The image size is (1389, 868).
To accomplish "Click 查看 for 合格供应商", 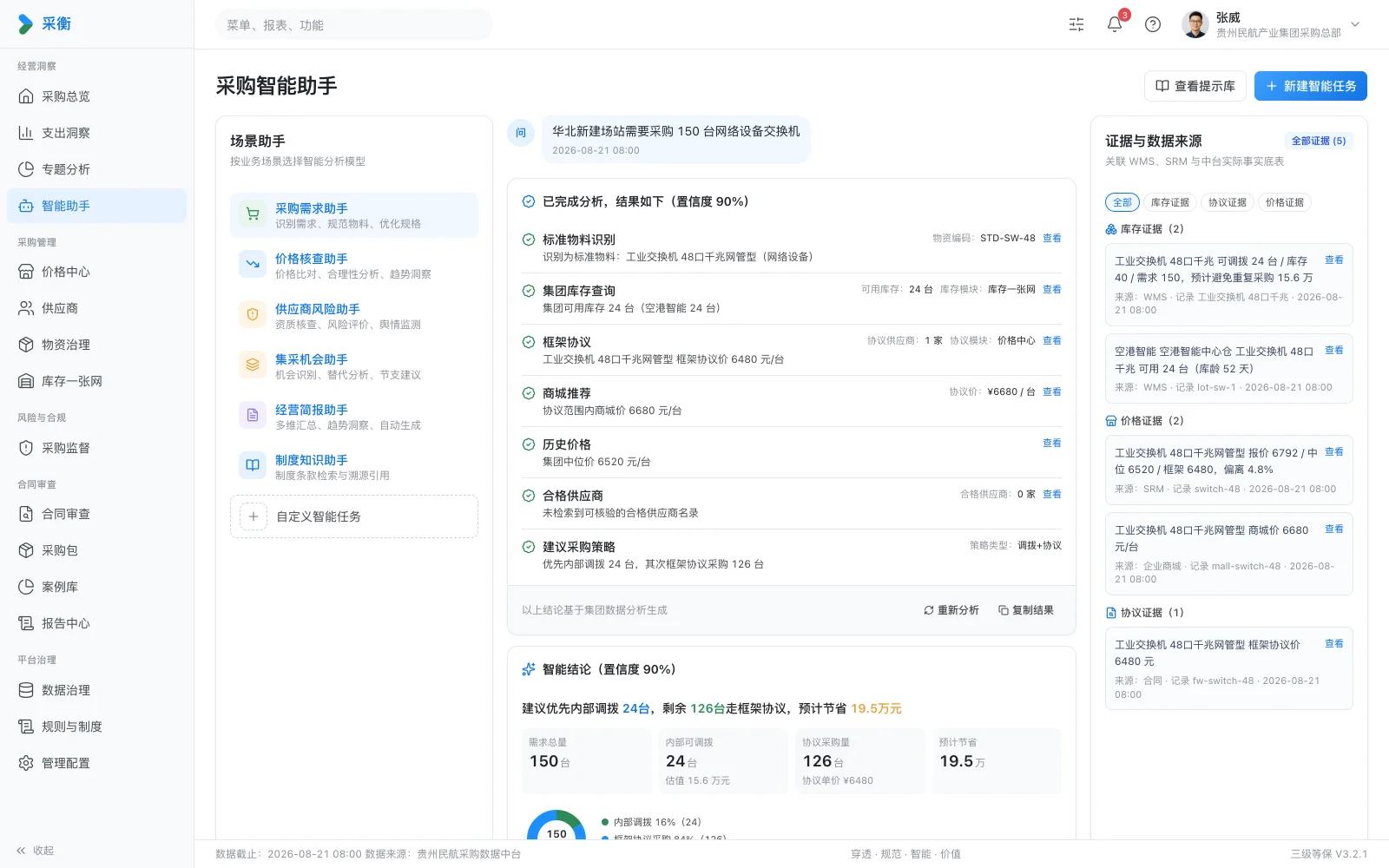I will (1051, 494).
